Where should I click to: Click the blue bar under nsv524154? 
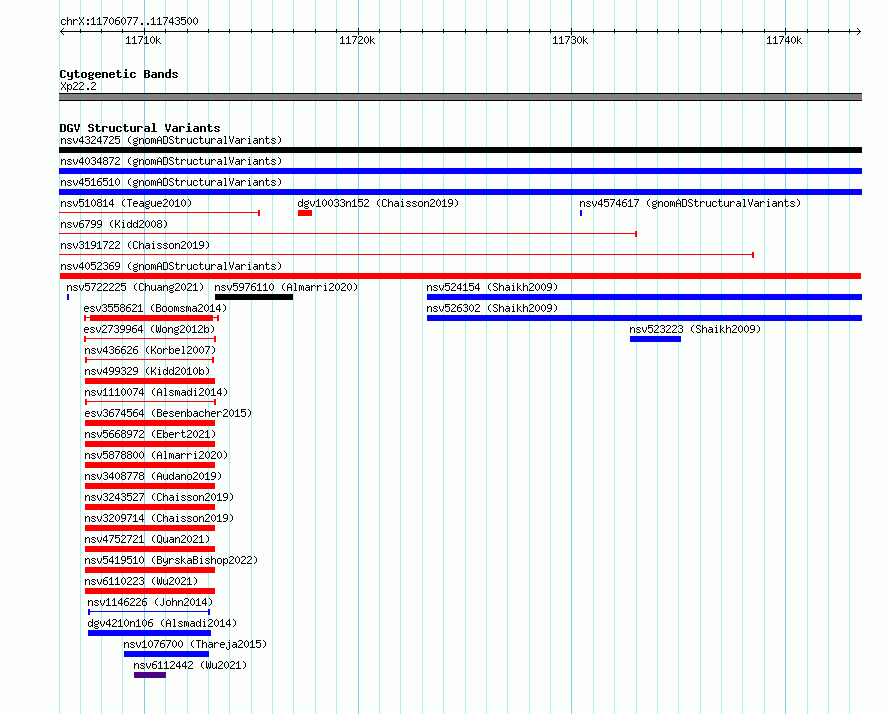644,297
